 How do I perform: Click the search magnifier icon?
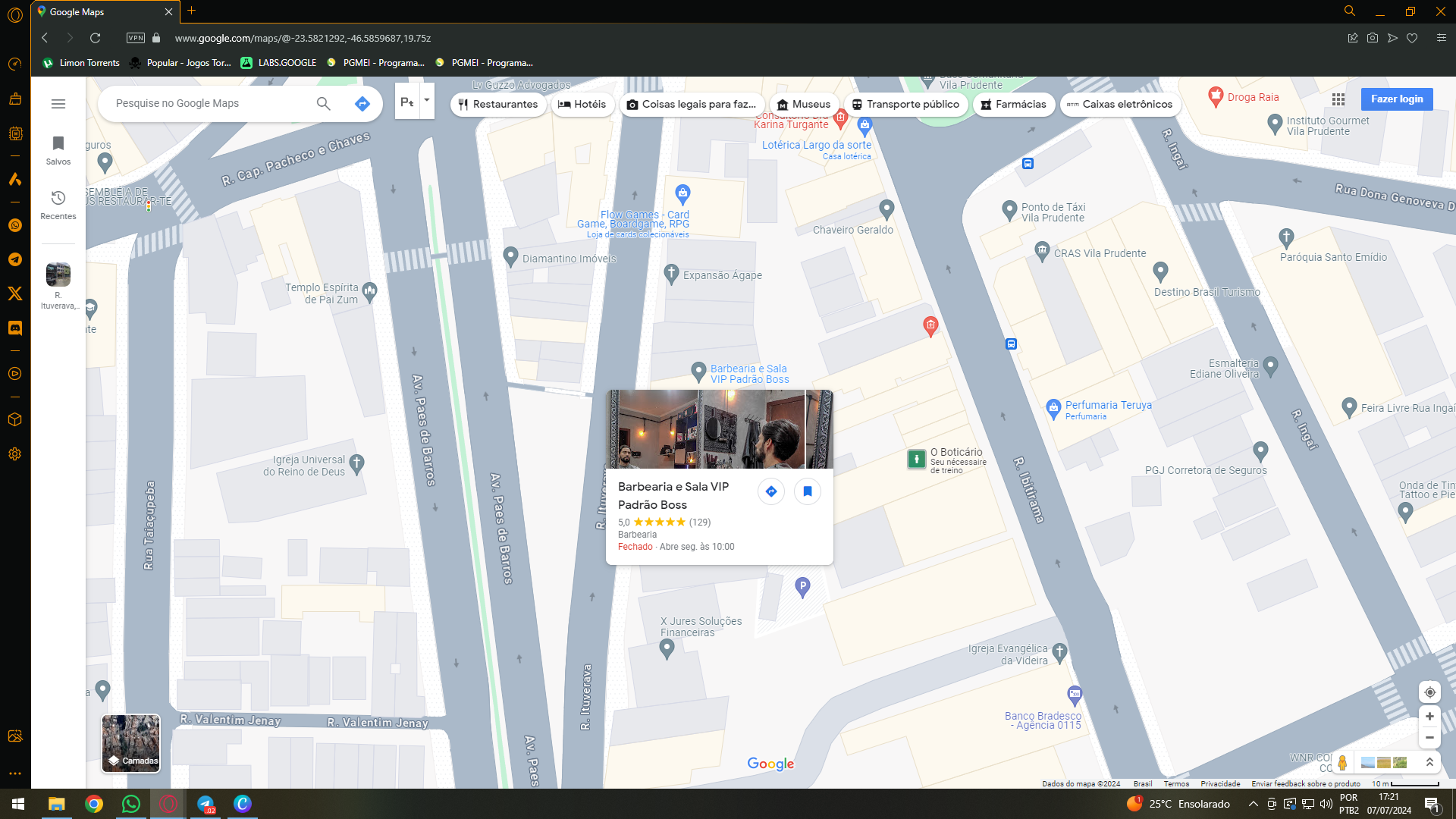point(324,104)
